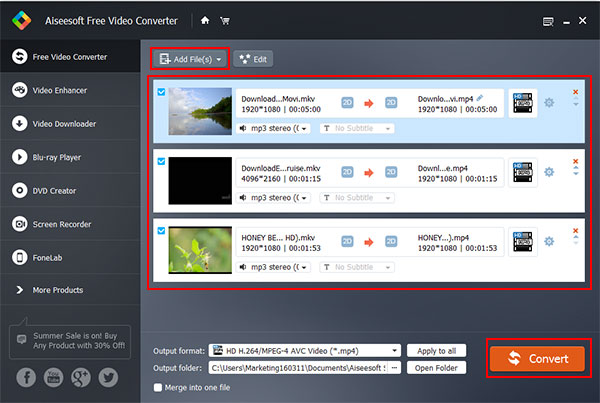Select the black DownloadE...ruise.mkv thumbnail
600x403 pixels.
200,180
